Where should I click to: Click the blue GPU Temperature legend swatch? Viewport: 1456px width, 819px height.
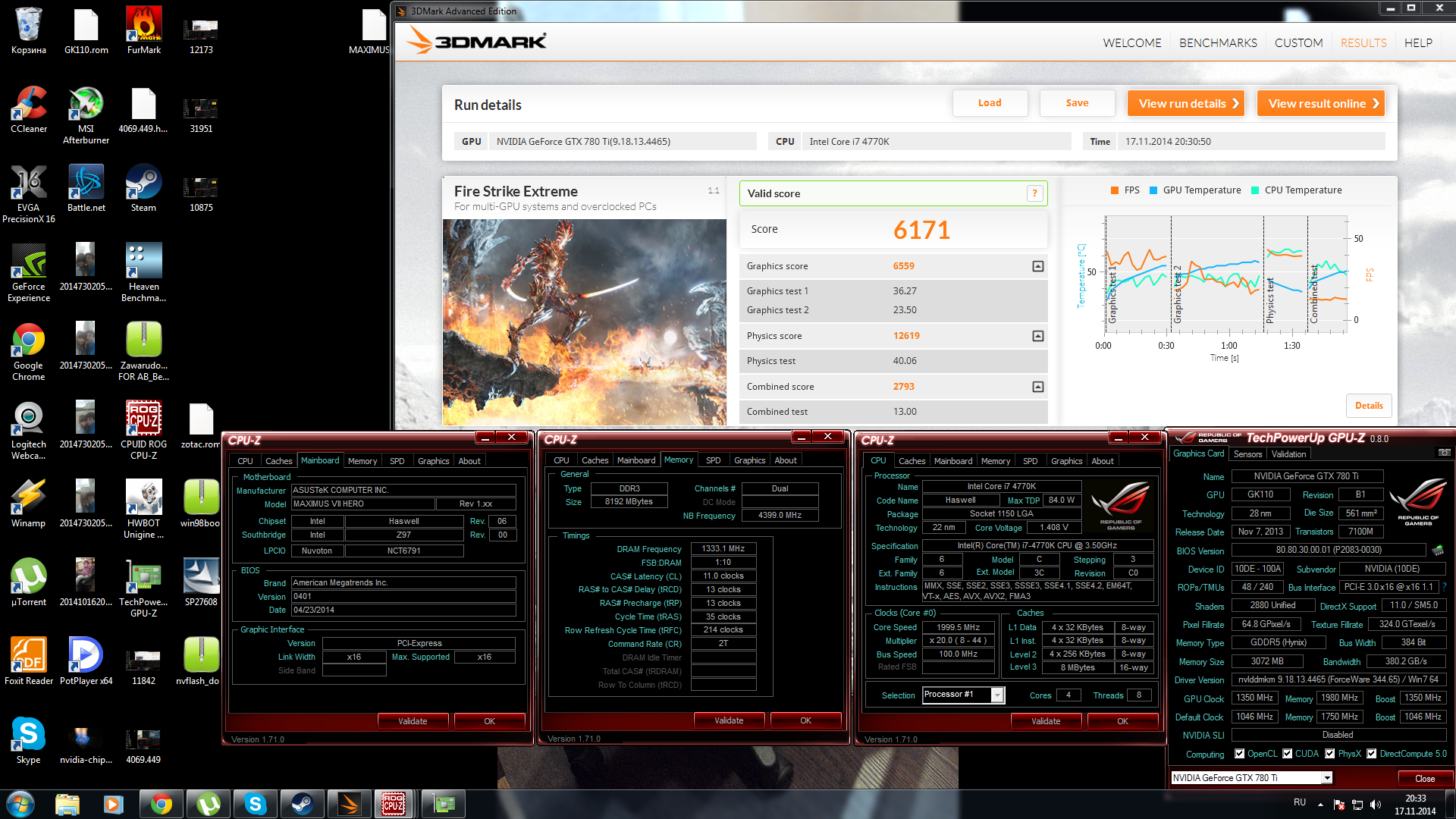point(1153,190)
